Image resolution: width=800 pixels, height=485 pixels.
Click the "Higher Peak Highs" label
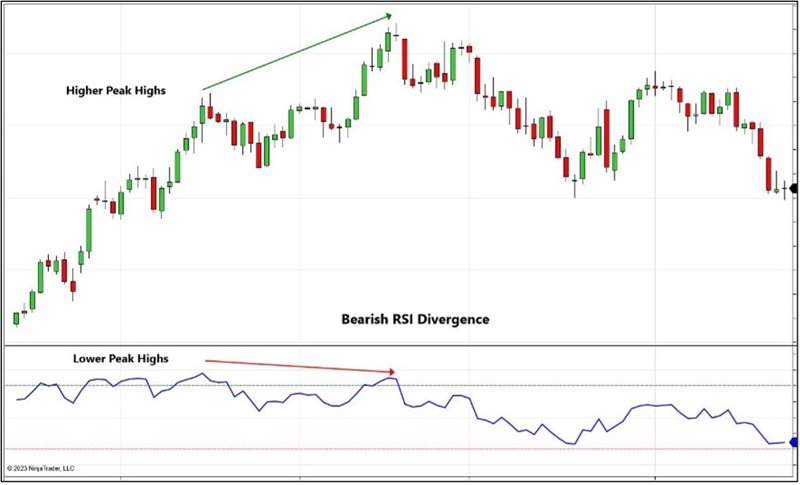point(116,91)
